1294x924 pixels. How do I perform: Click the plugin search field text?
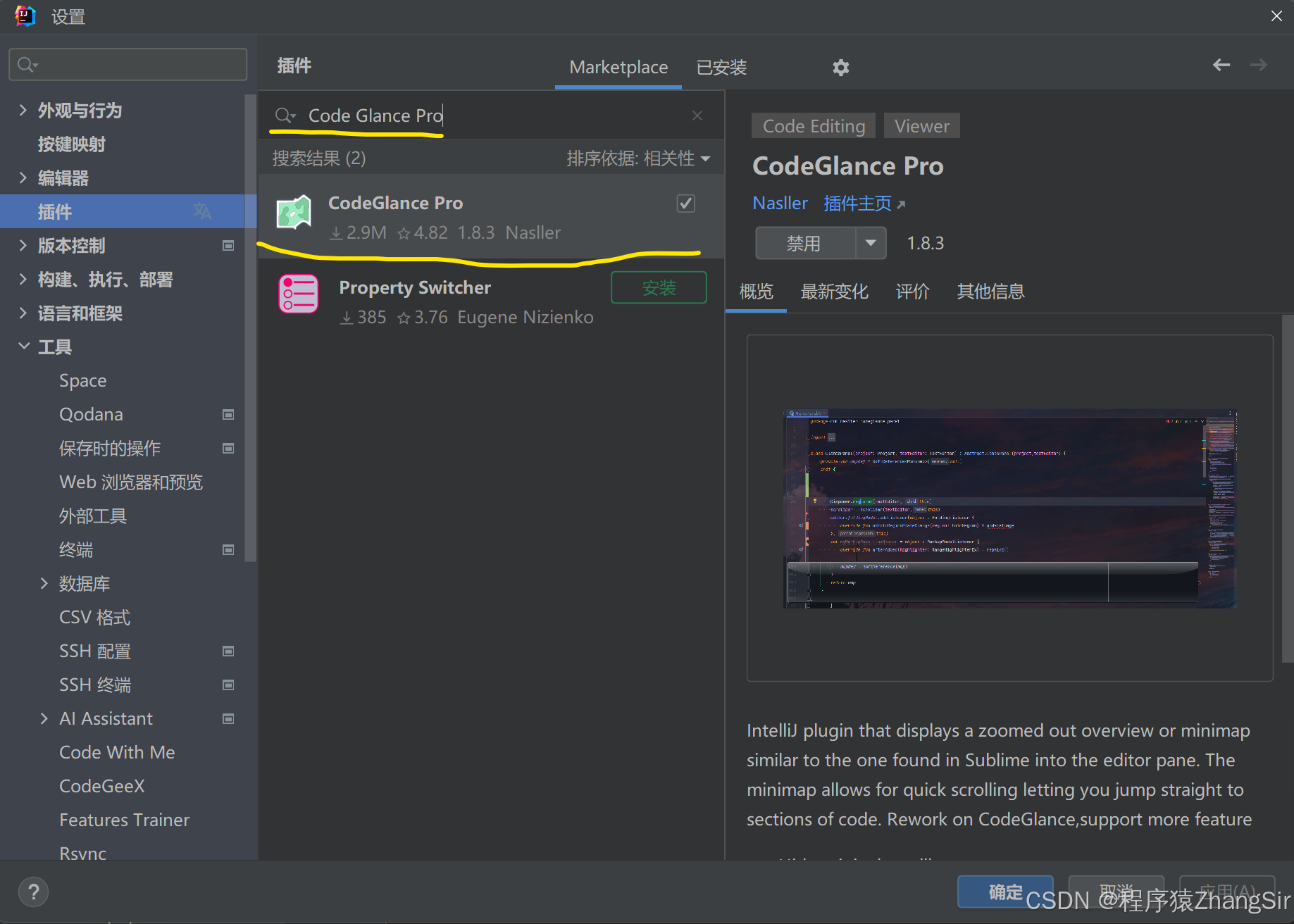[x=375, y=115]
